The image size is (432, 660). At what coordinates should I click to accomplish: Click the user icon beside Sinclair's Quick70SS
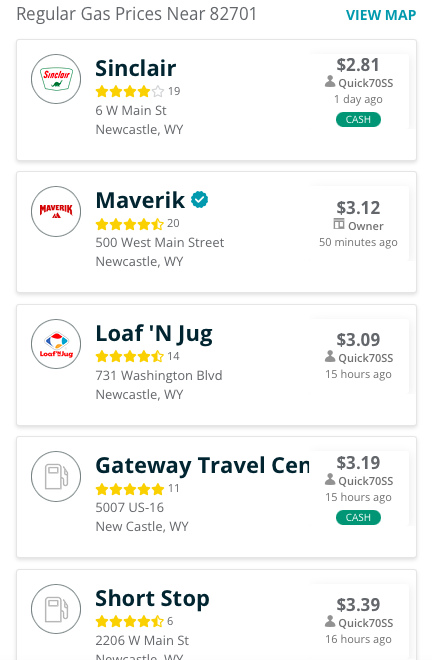[x=330, y=82]
